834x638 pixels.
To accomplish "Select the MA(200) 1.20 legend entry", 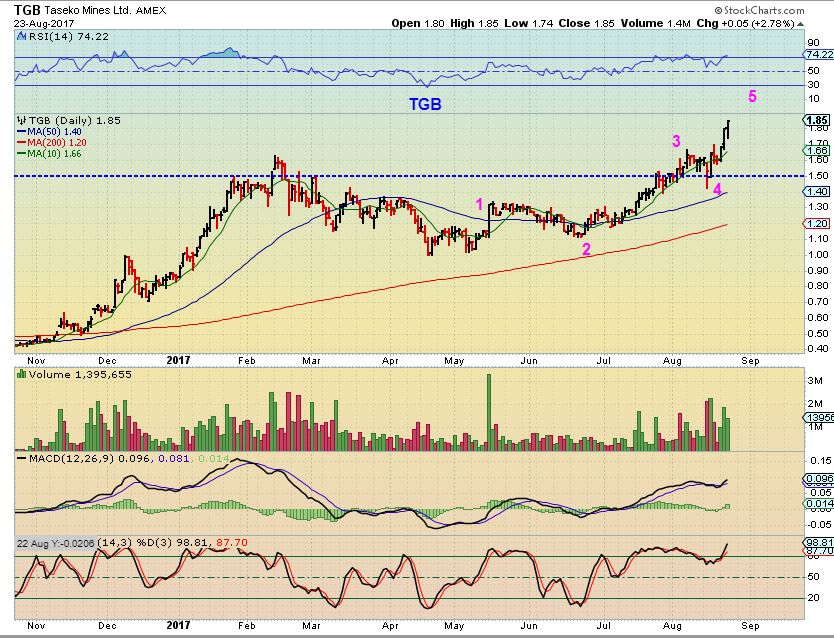I will tap(52, 142).
